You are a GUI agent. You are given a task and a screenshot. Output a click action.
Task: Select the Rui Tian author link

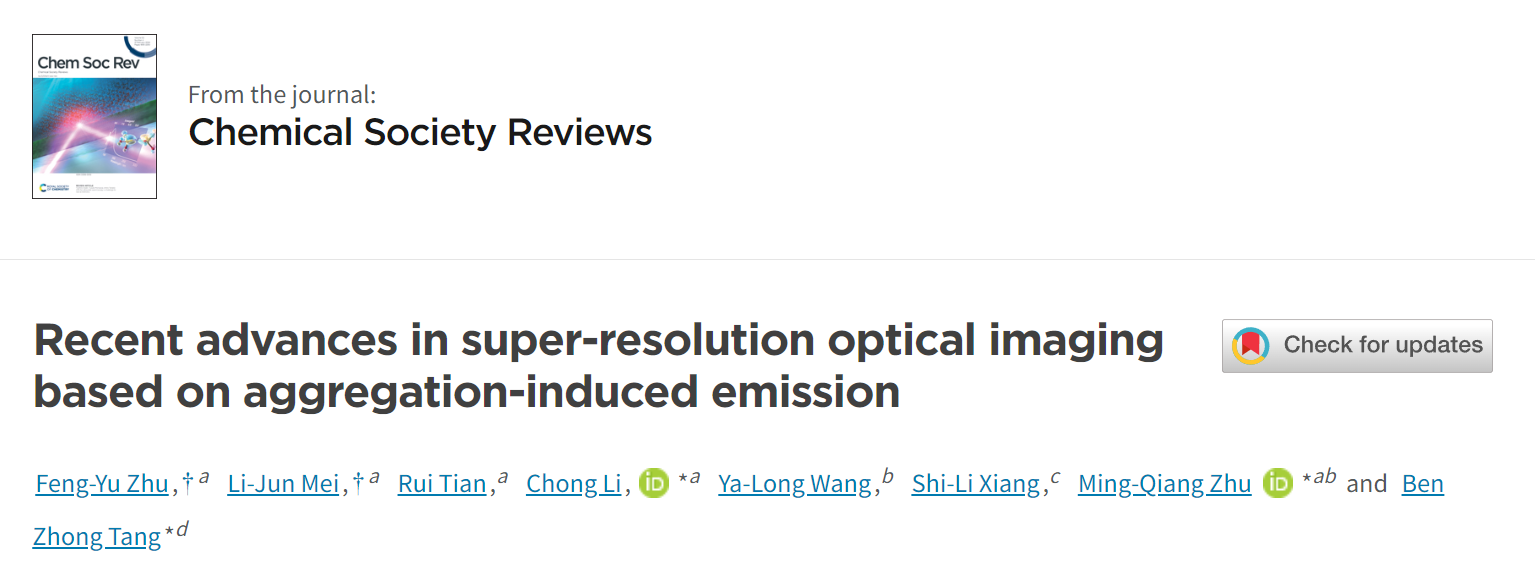coord(442,484)
